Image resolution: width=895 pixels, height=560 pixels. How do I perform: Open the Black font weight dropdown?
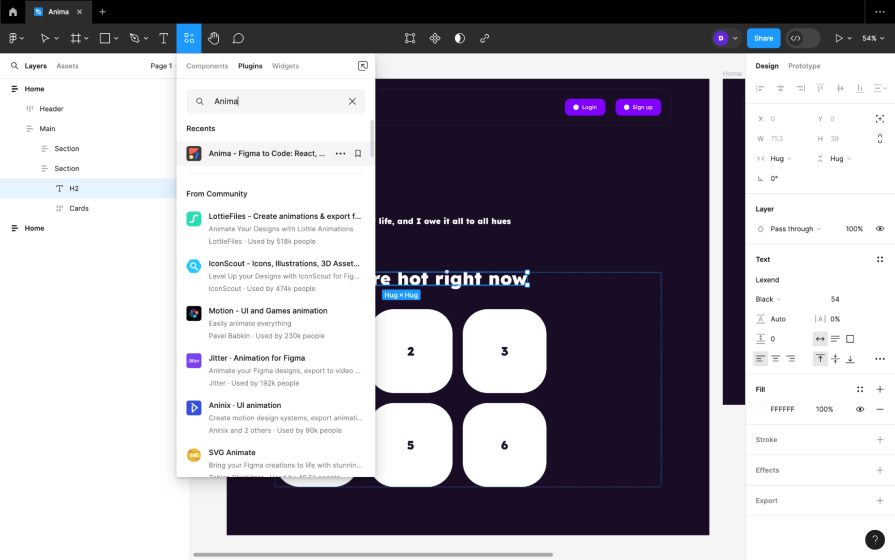click(x=768, y=299)
